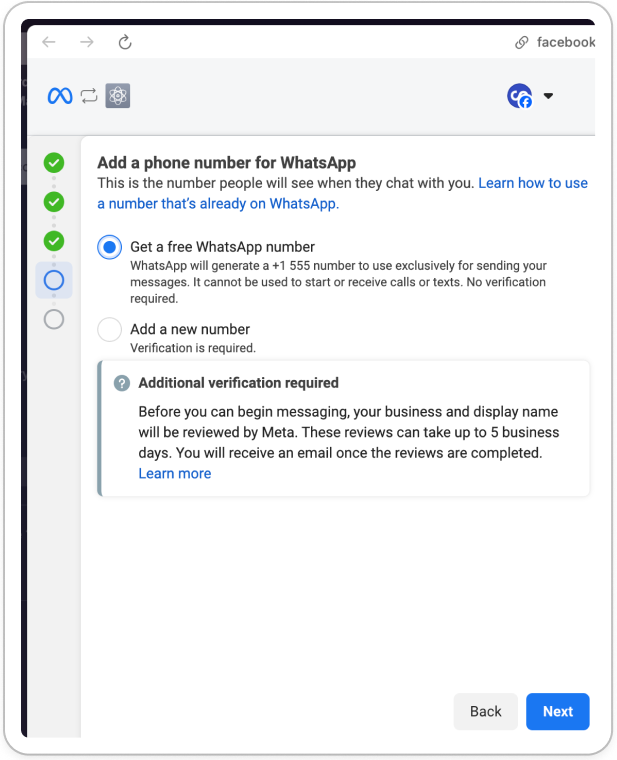Click the Meta infinity logo
Viewport: 617px width, 760px height.
[60, 96]
